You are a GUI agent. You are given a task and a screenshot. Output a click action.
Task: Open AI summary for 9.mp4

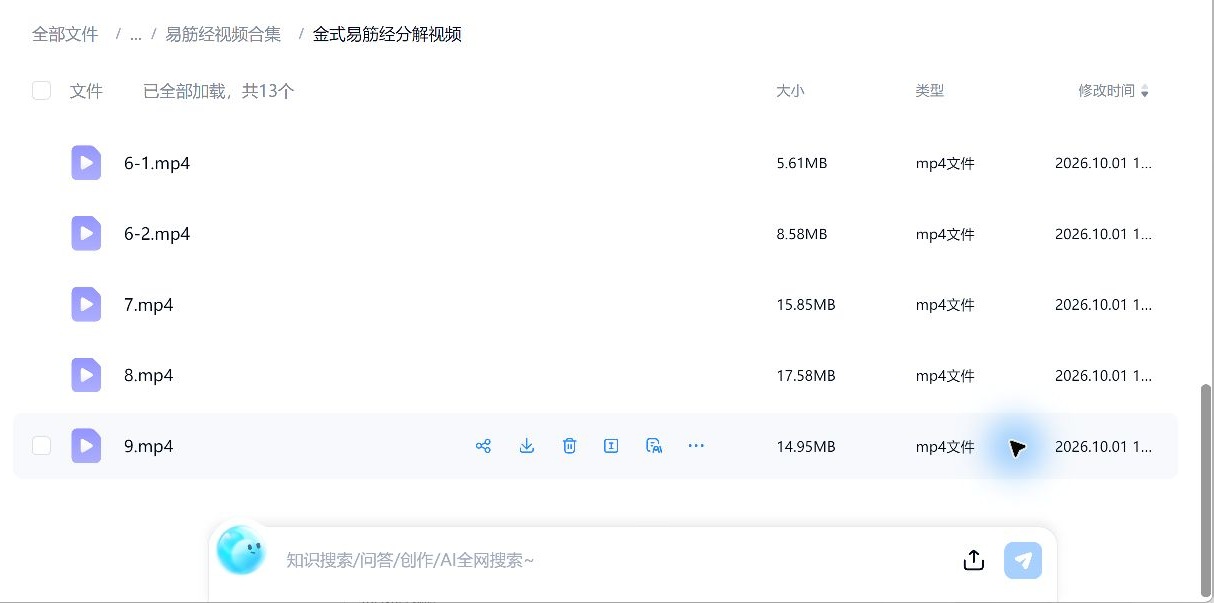click(x=654, y=446)
